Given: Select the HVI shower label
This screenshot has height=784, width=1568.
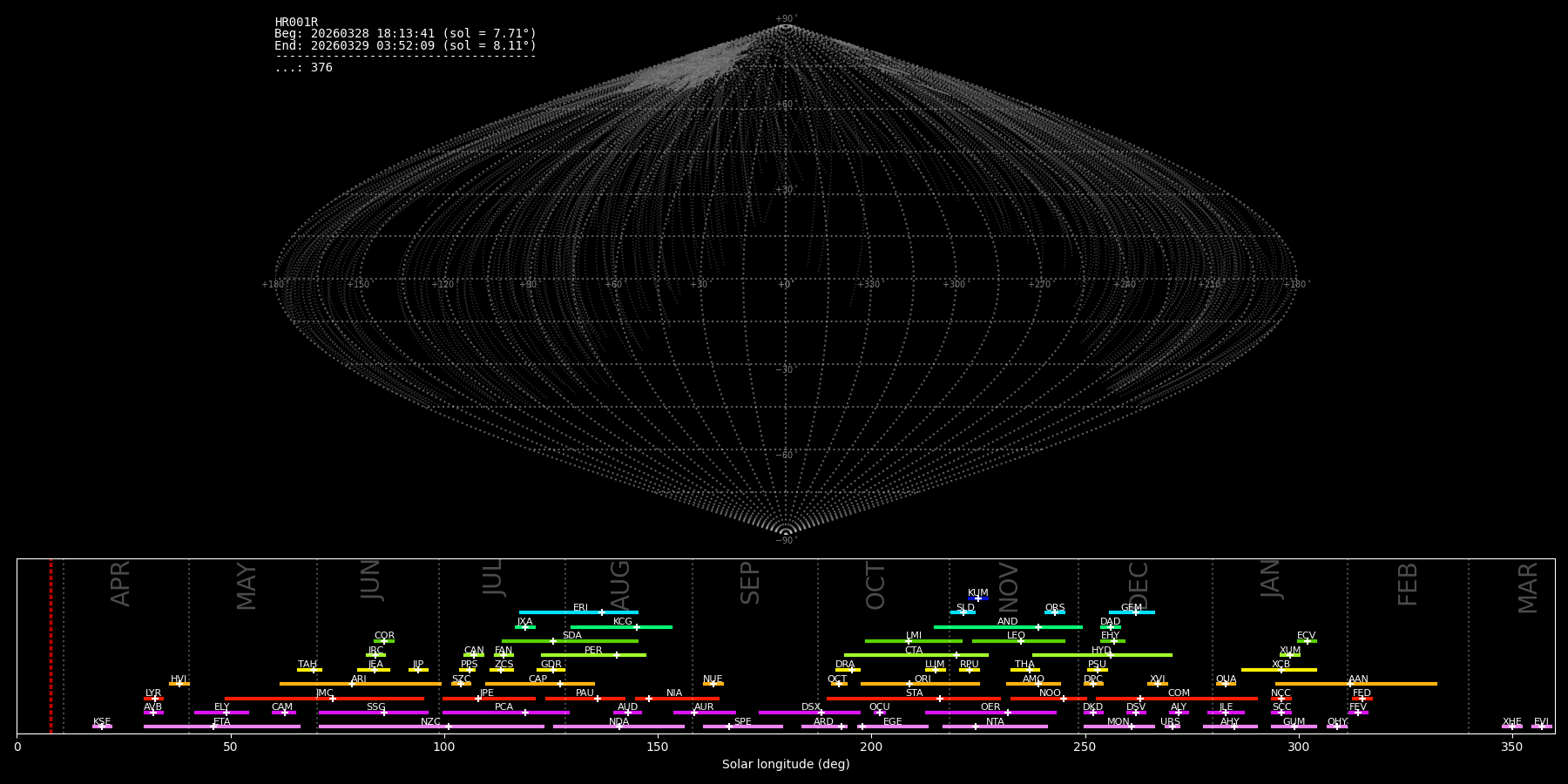Looking at the screenshot, I should (179, 679).
